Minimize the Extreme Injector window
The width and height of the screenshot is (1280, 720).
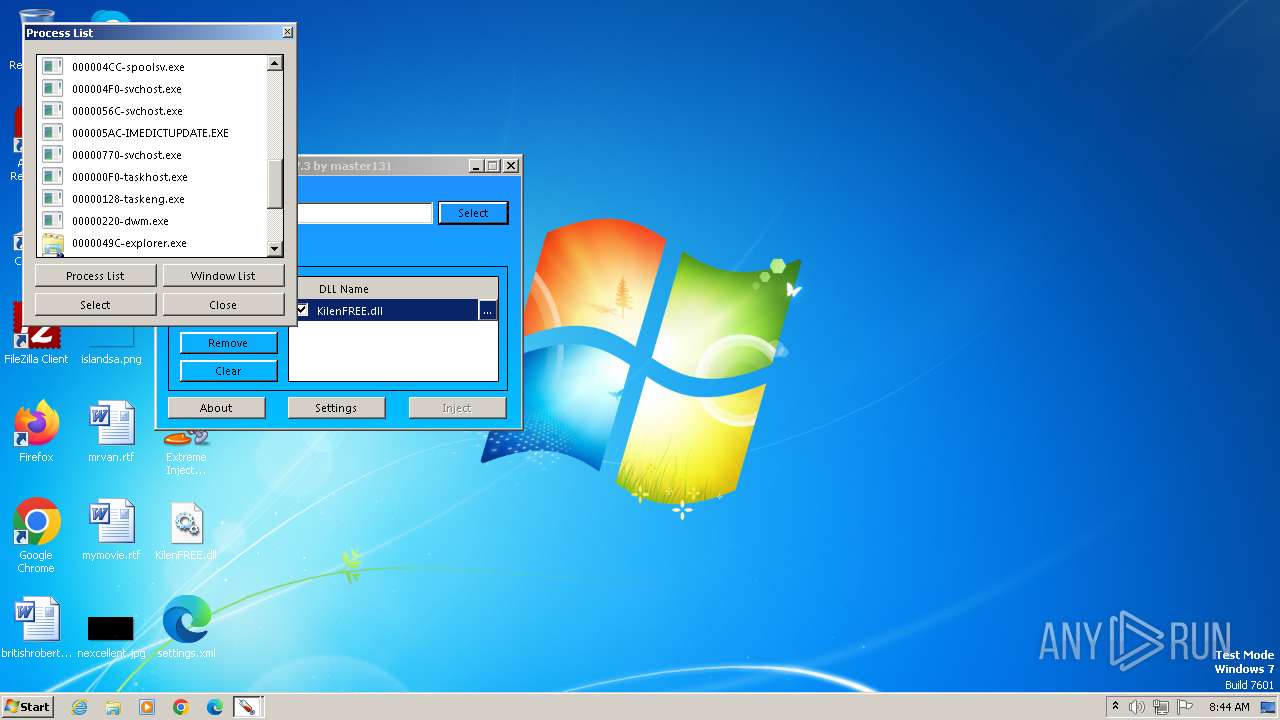[x=476, y=166]
